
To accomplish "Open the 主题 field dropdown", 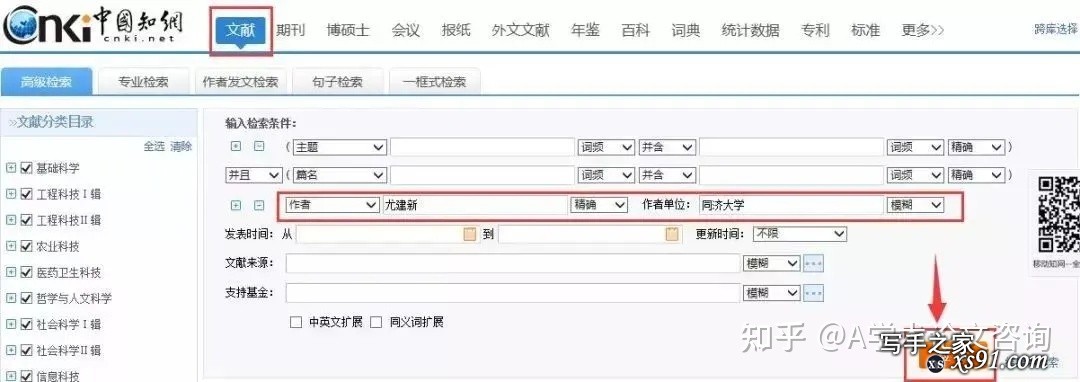I will pos(339,147).
